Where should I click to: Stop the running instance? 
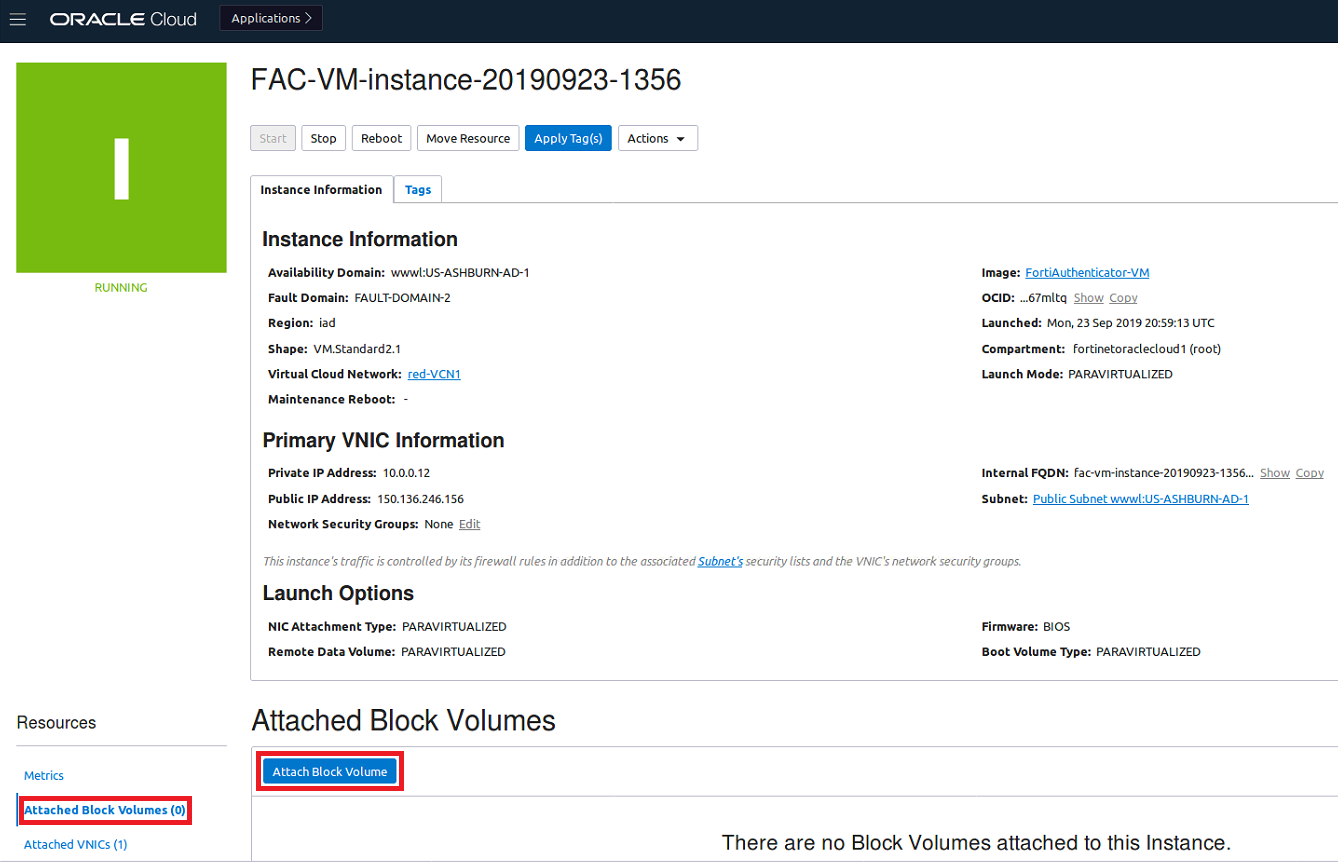323,138
